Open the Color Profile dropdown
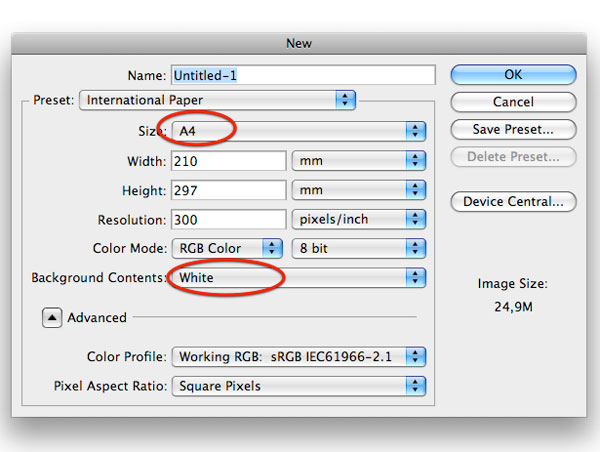Image resolution: width=600 pixels, height=452 pixels. tap(298, 356)
